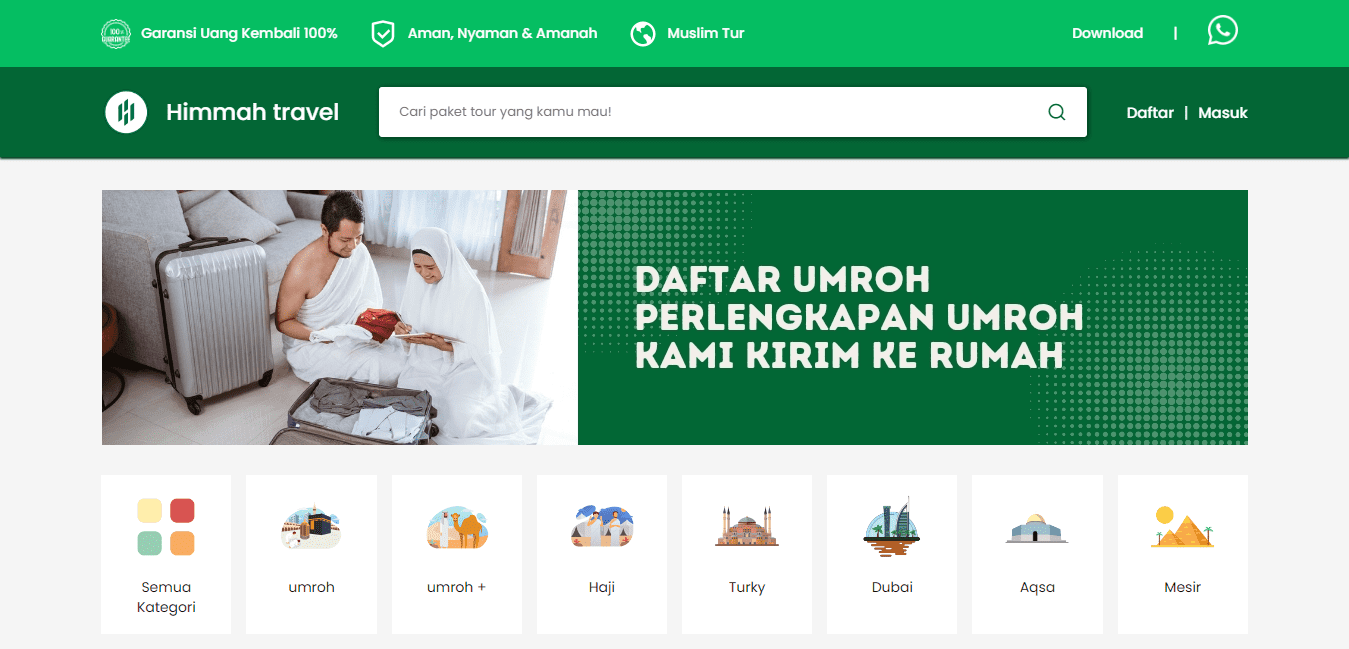Select the Semua Kategori grid icon

pyautogui.click(x=166, y=527)
